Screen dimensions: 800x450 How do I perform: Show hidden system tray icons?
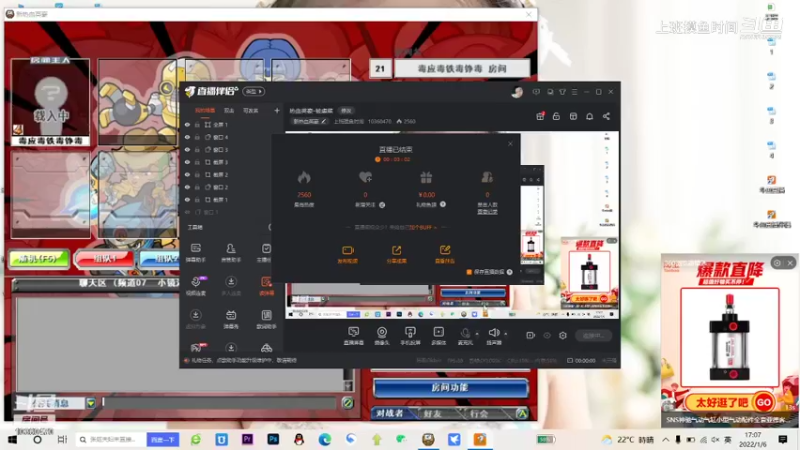[x=666, y=439]
